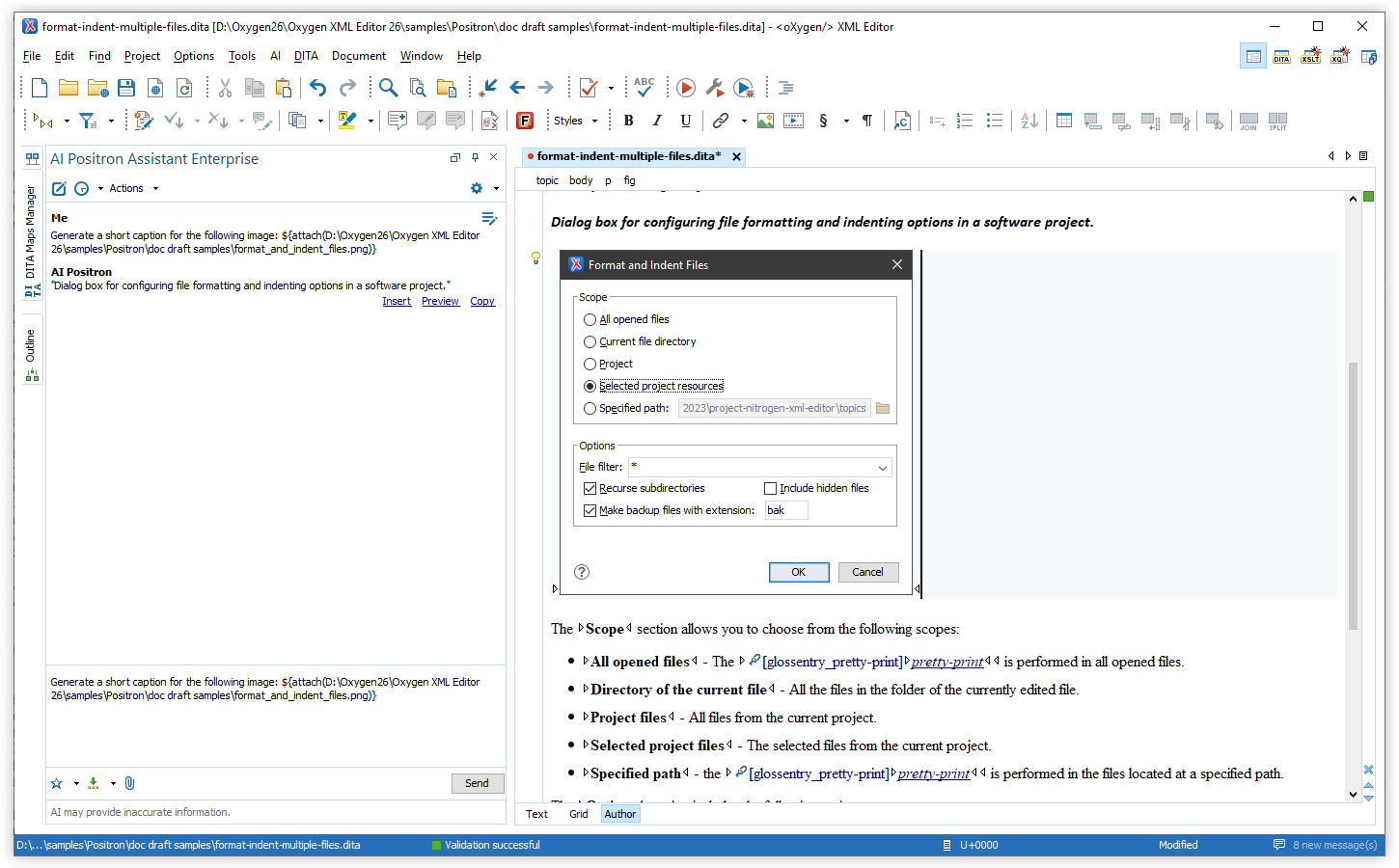Open the Styles dropdown
Image resolution: width=1399 pixels, height=868 pixels.
click(x=575, y=121)
